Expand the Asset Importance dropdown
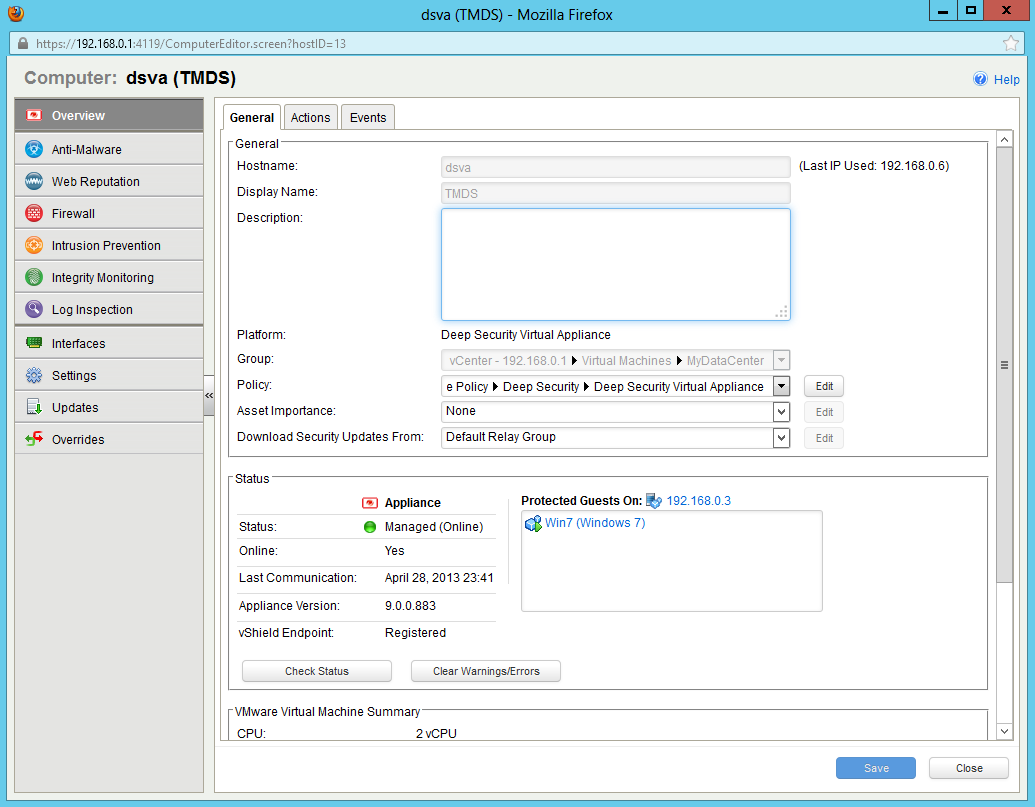The width and height of the screenshot is (1035, 807). (x=782, y=412)
